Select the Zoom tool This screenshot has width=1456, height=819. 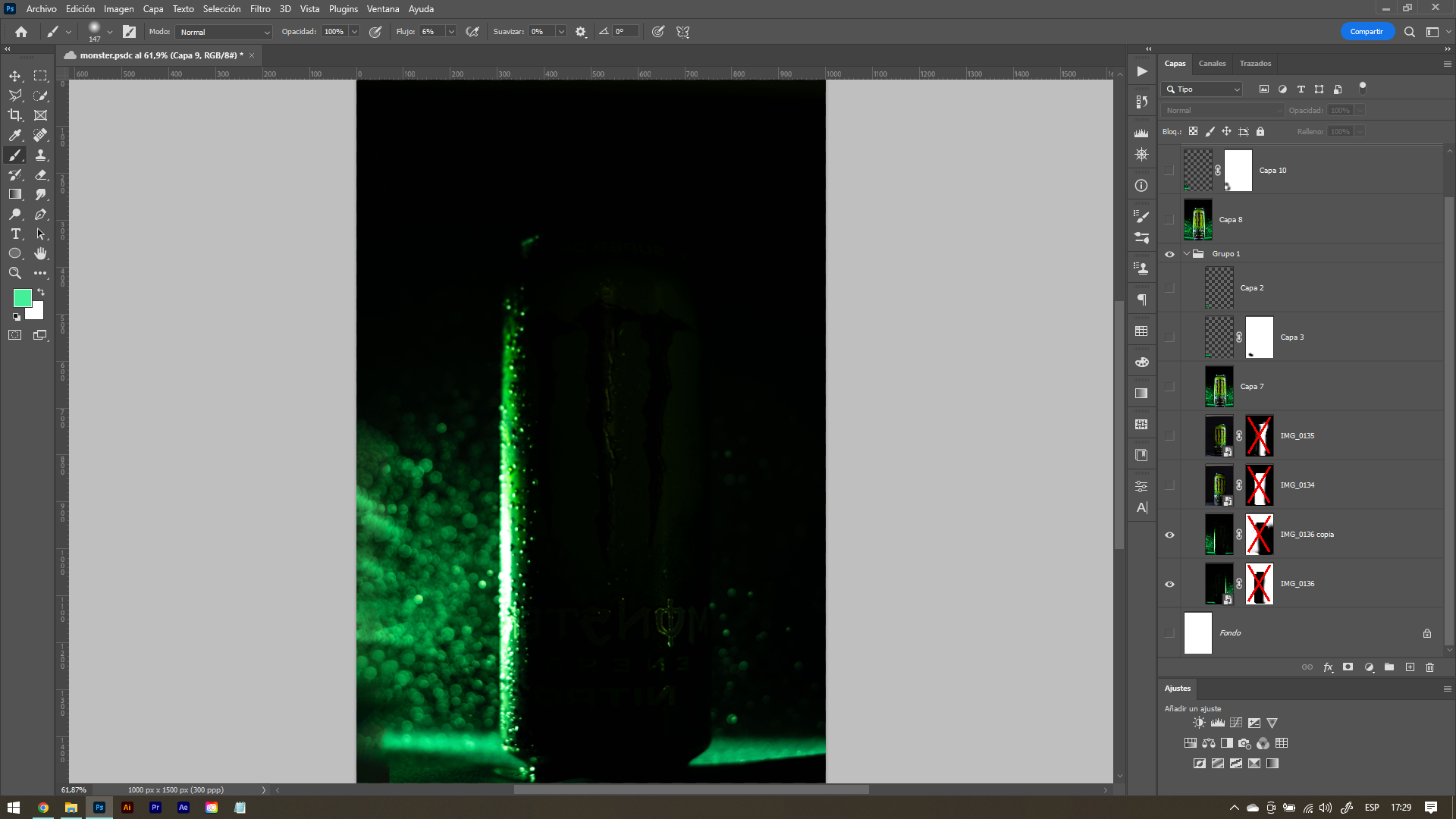pyautogui.click(x=15, y=273)
